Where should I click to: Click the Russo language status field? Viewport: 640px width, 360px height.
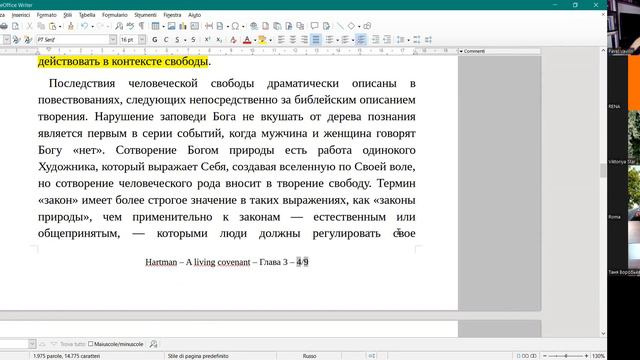309,356
